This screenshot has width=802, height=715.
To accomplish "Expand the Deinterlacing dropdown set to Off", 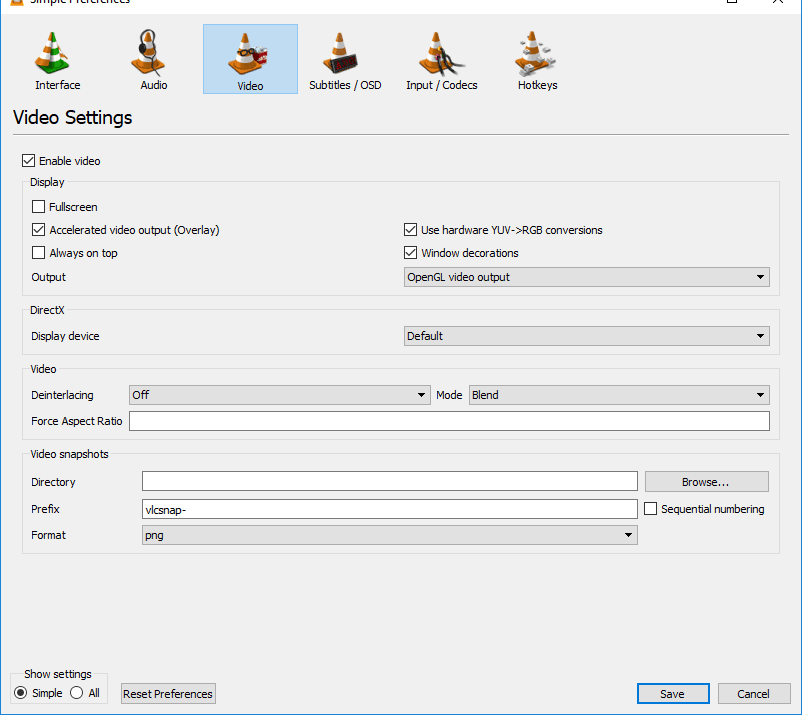I will coord(279,395).
